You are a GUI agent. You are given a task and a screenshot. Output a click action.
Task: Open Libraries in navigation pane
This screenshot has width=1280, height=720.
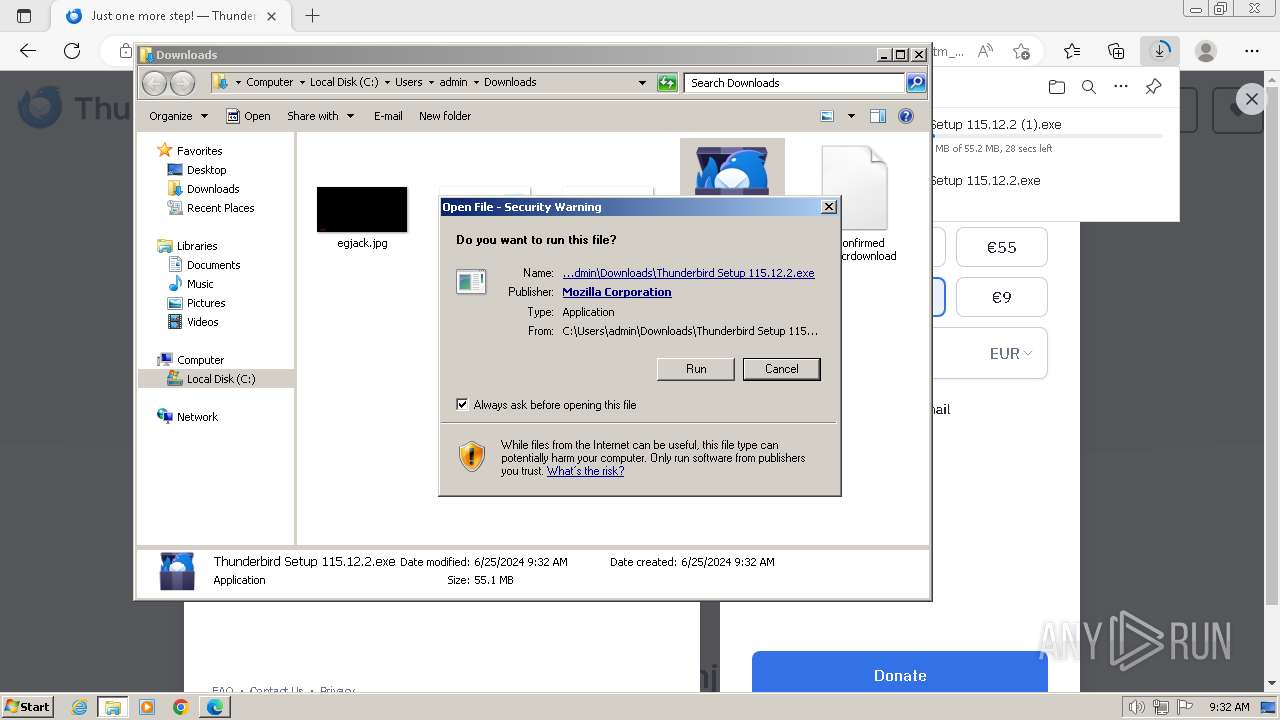tap(197, 246)
